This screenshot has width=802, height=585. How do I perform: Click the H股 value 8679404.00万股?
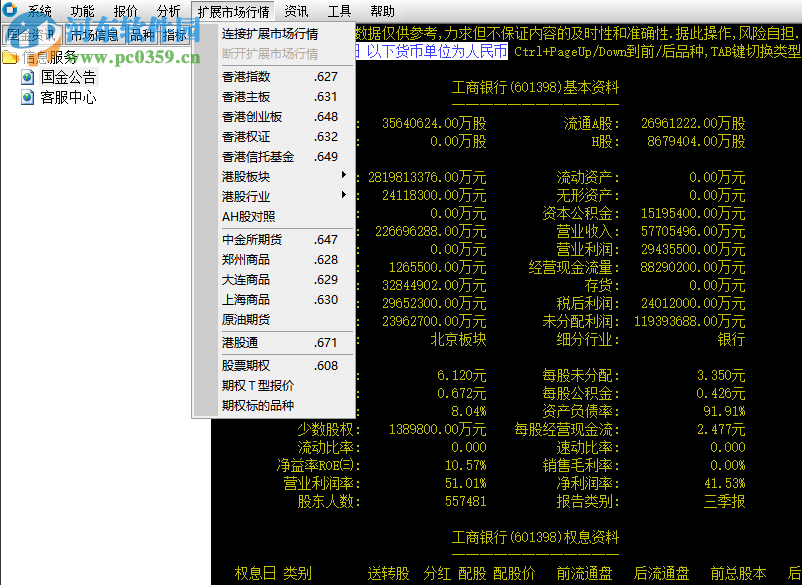tap(696, 141)
